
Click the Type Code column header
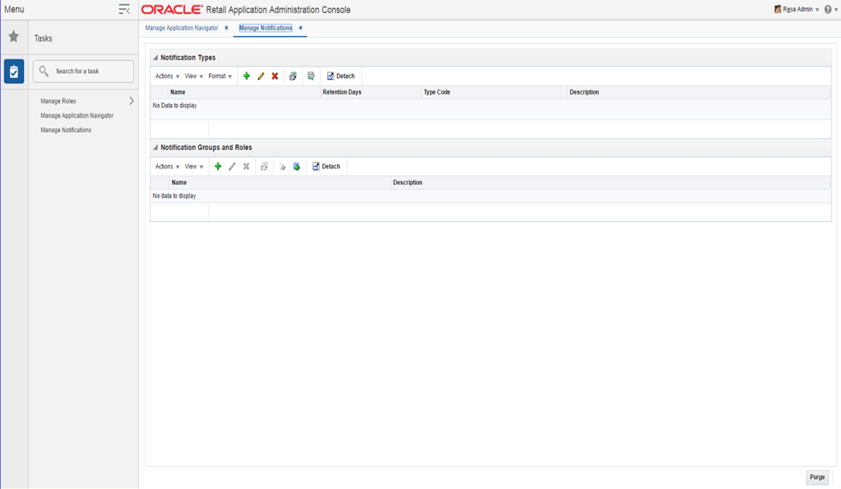pos(437,92)
